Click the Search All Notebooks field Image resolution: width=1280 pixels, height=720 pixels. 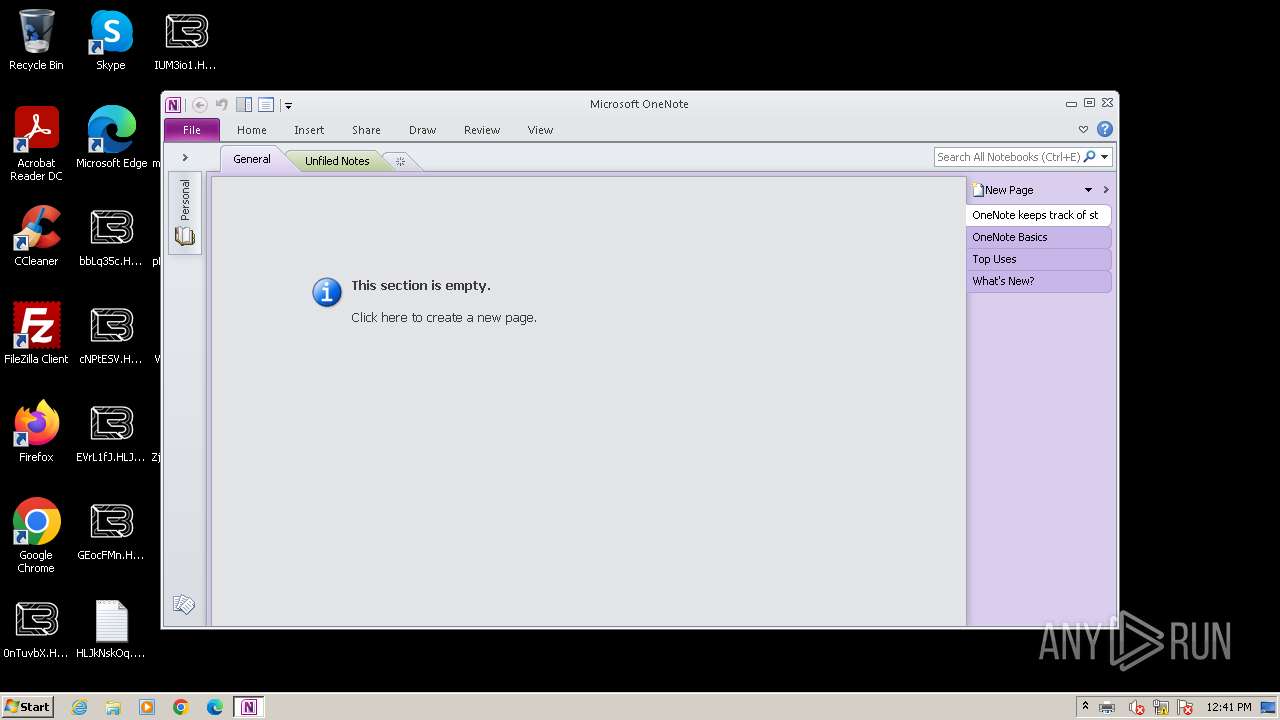pyautogui.click(x=1008, y=157)
